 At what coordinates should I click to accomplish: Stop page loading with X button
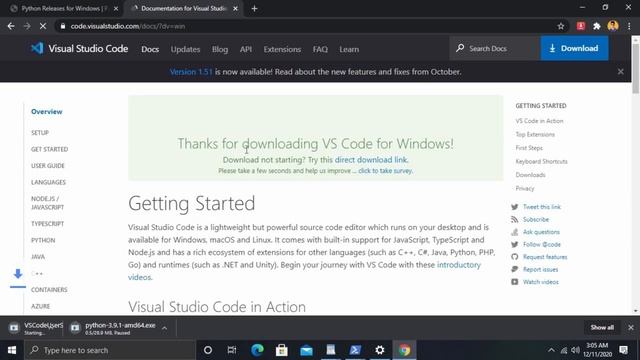pos(43,26)
